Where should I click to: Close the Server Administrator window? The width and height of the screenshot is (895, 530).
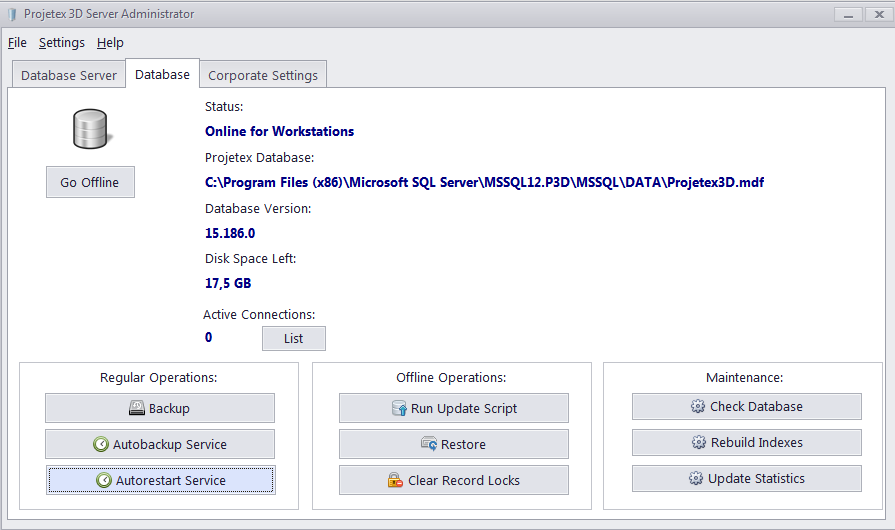point(879,14)
